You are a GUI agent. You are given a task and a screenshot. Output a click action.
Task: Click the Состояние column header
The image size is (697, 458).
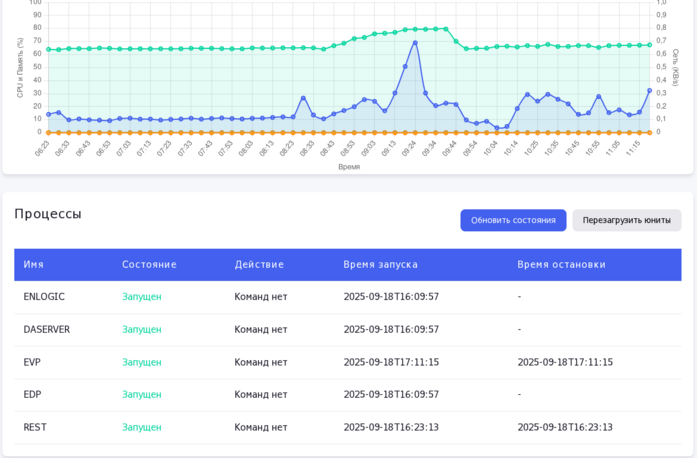click(x=149, y=264)
